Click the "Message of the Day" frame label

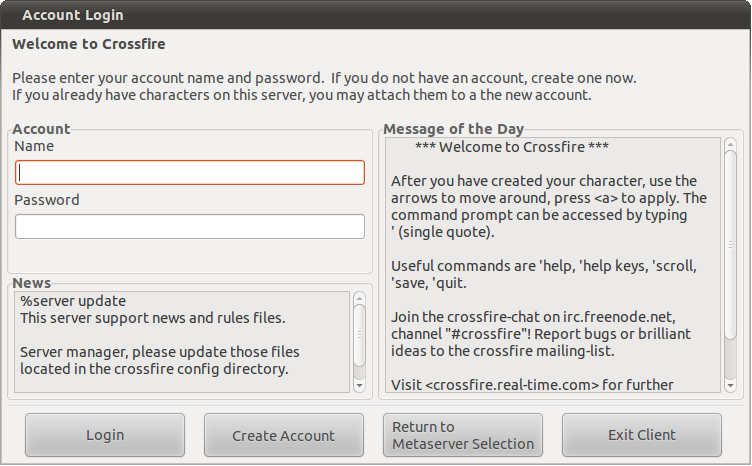click(x=453, y=129)
